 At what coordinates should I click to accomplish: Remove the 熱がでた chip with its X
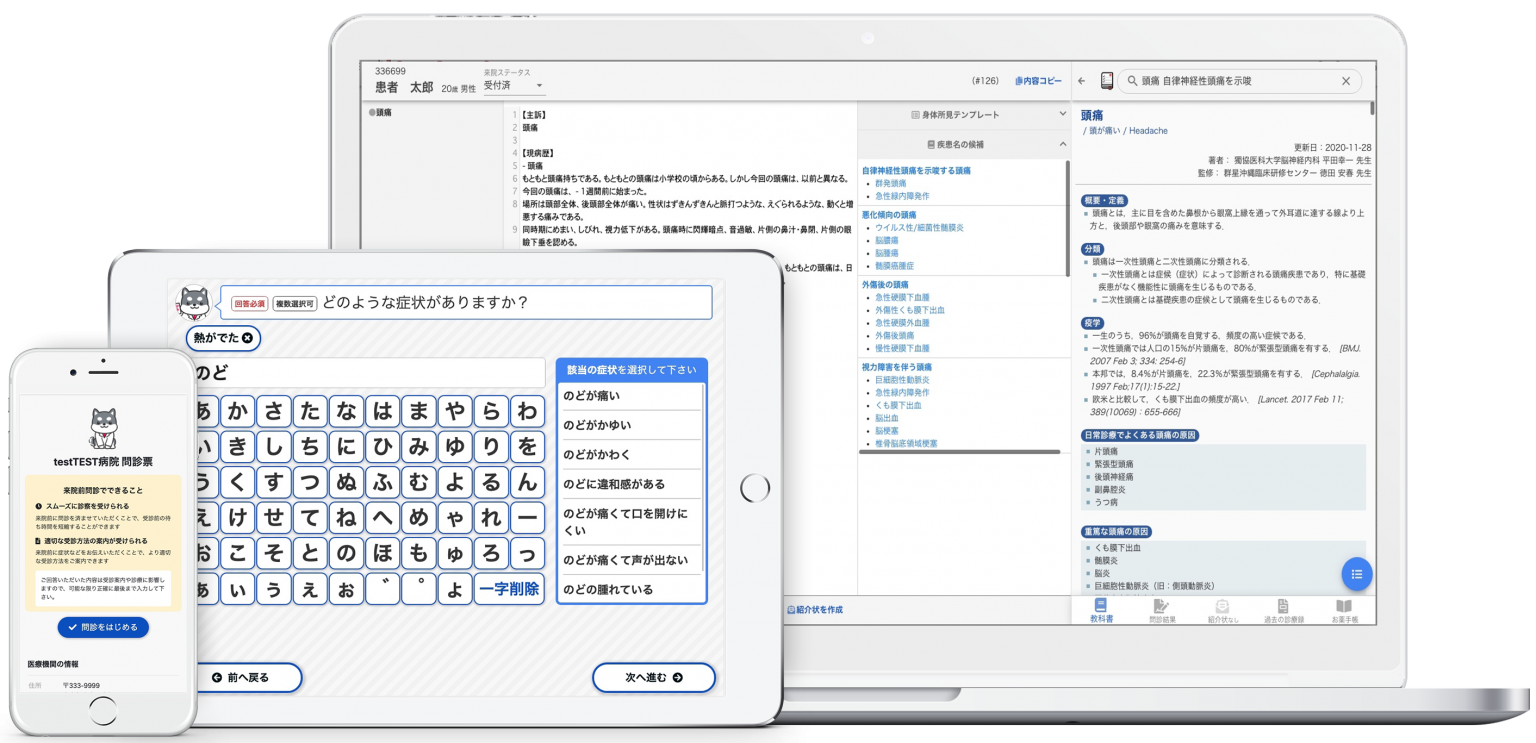coord(247,338)
